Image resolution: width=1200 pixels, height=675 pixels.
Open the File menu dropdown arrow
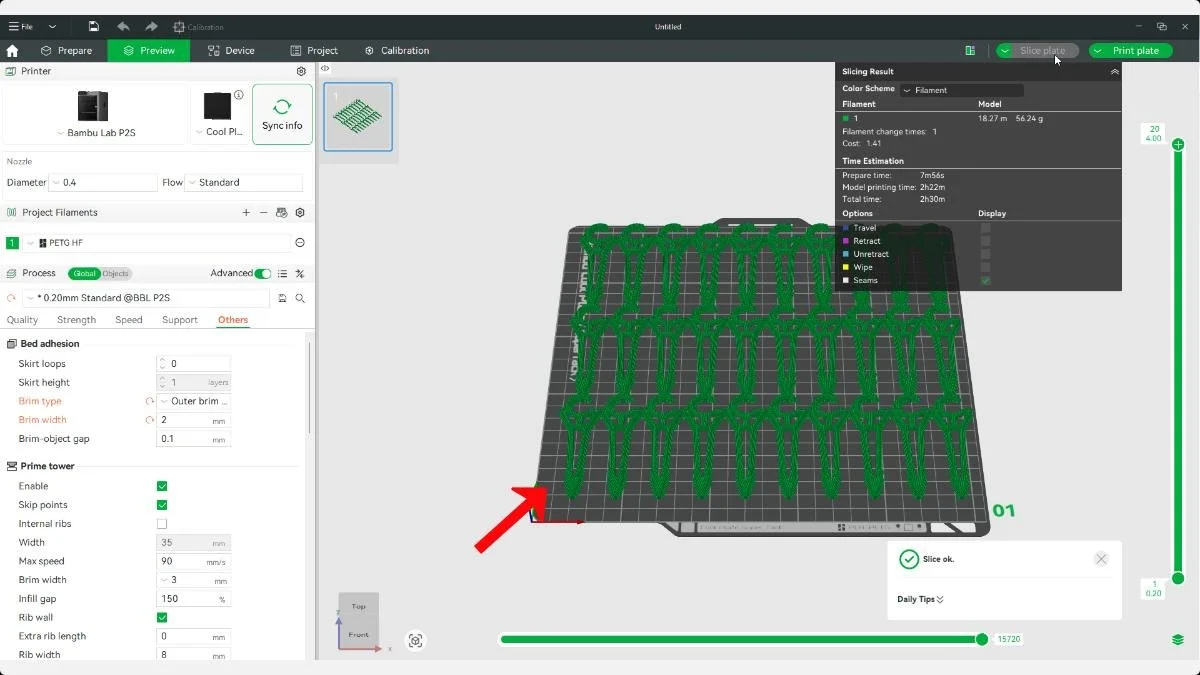(53, 27)
